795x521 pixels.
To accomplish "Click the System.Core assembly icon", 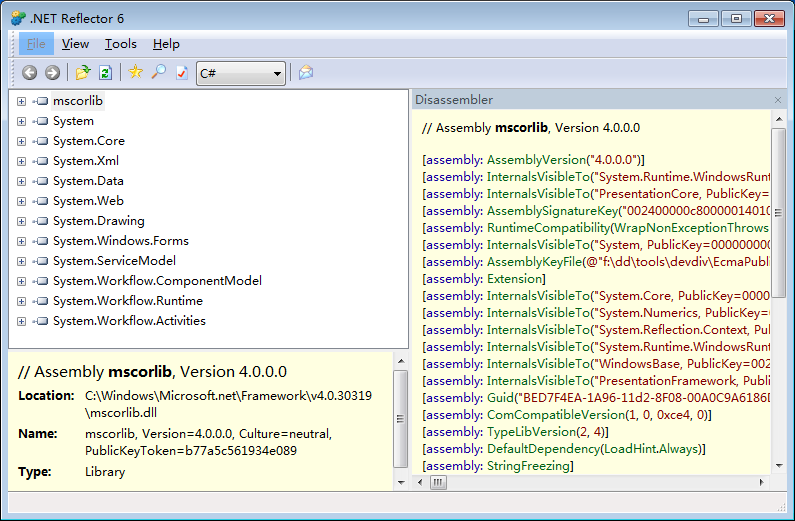I will point(41,141).
